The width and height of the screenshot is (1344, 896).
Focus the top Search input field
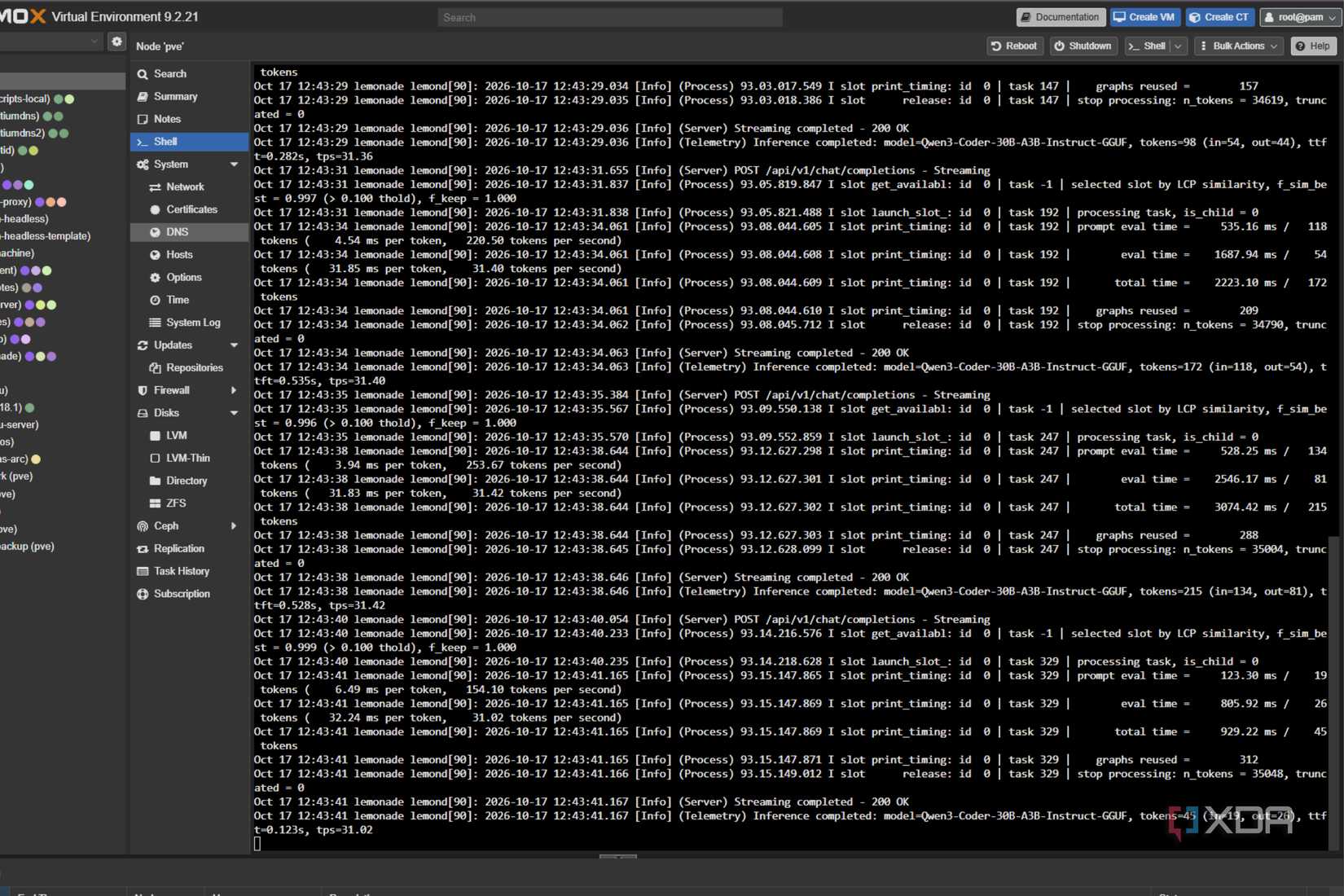(610, 17)
